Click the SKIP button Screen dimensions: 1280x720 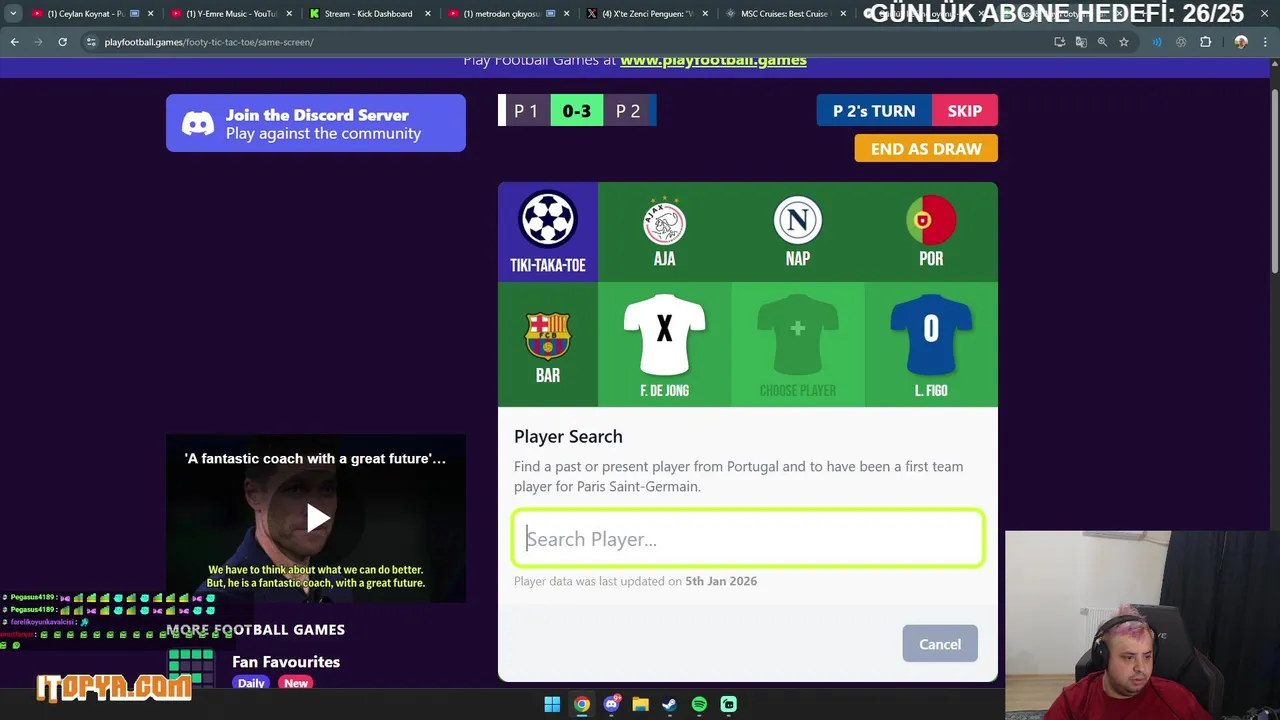[964, 111]
